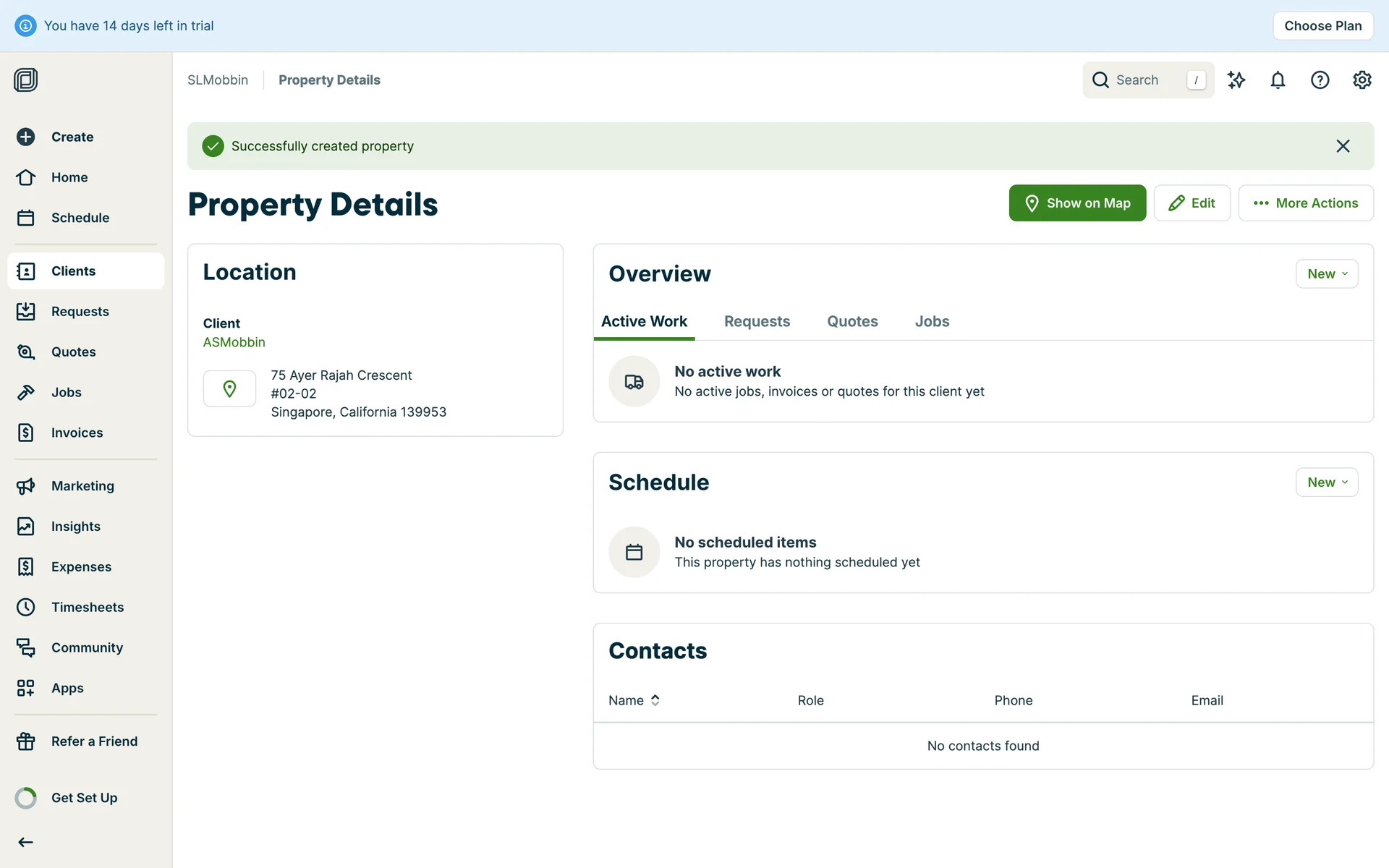This screenshot has width=1389, height=868.
Task: Click the Get Set Up progress ring
Action: tap(26, 798)
